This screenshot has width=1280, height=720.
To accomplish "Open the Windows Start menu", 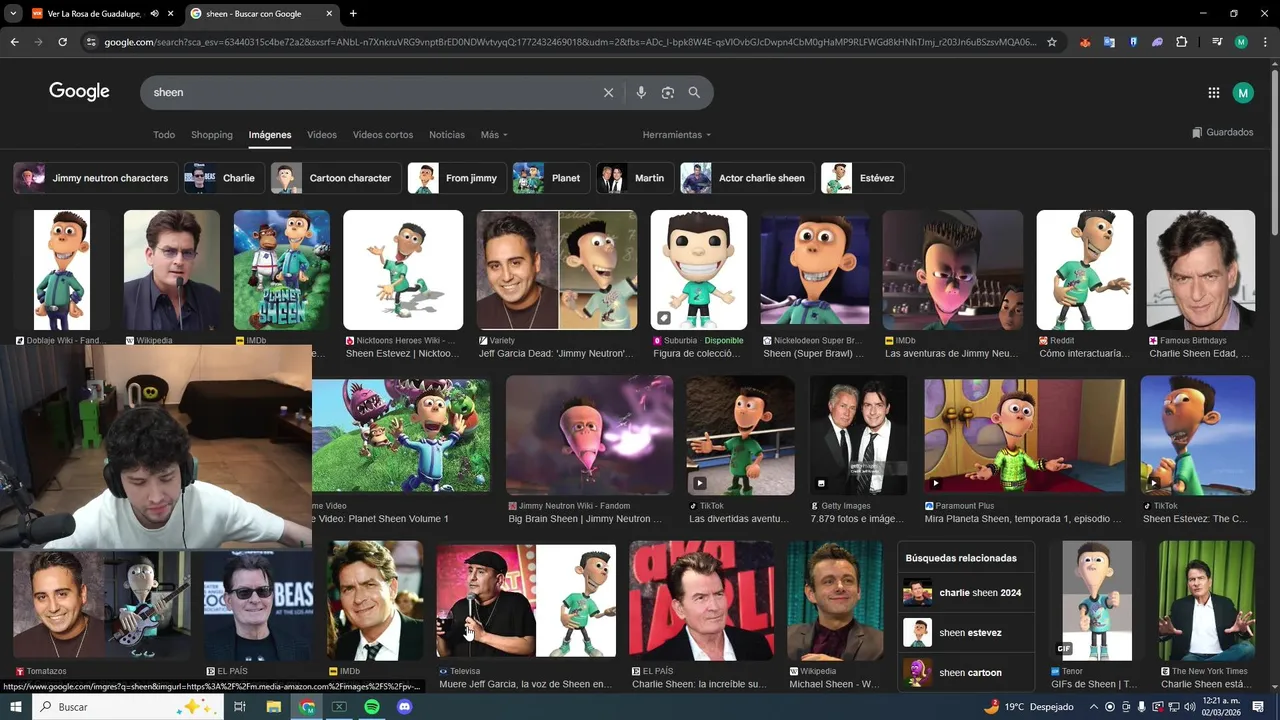I will point(16,707).
